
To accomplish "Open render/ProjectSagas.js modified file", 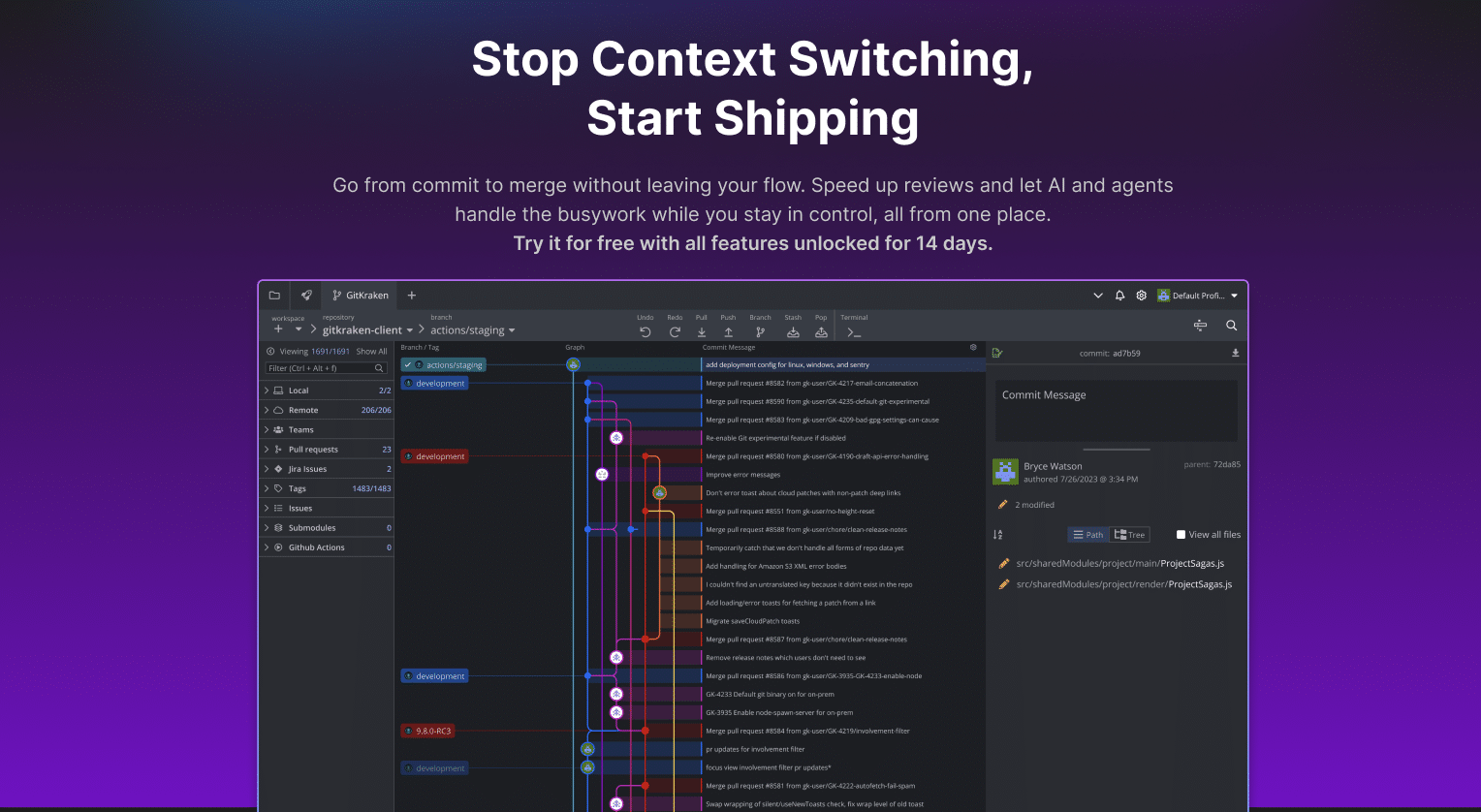I will coord(1123,584).
